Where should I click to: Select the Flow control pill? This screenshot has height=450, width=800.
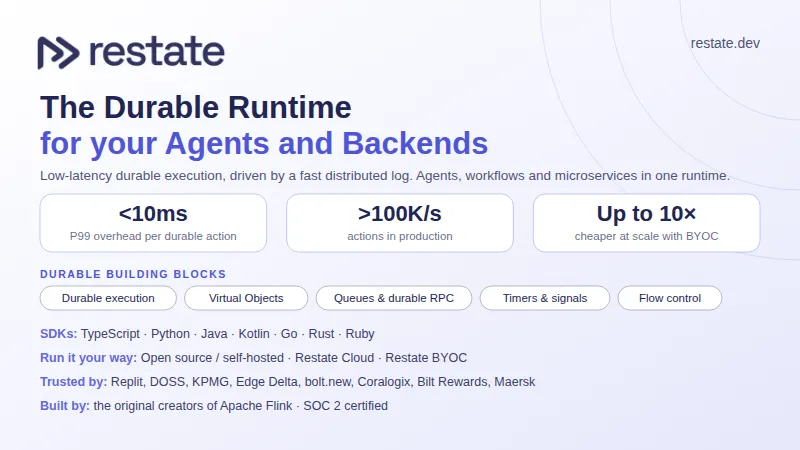click(670, 298)
